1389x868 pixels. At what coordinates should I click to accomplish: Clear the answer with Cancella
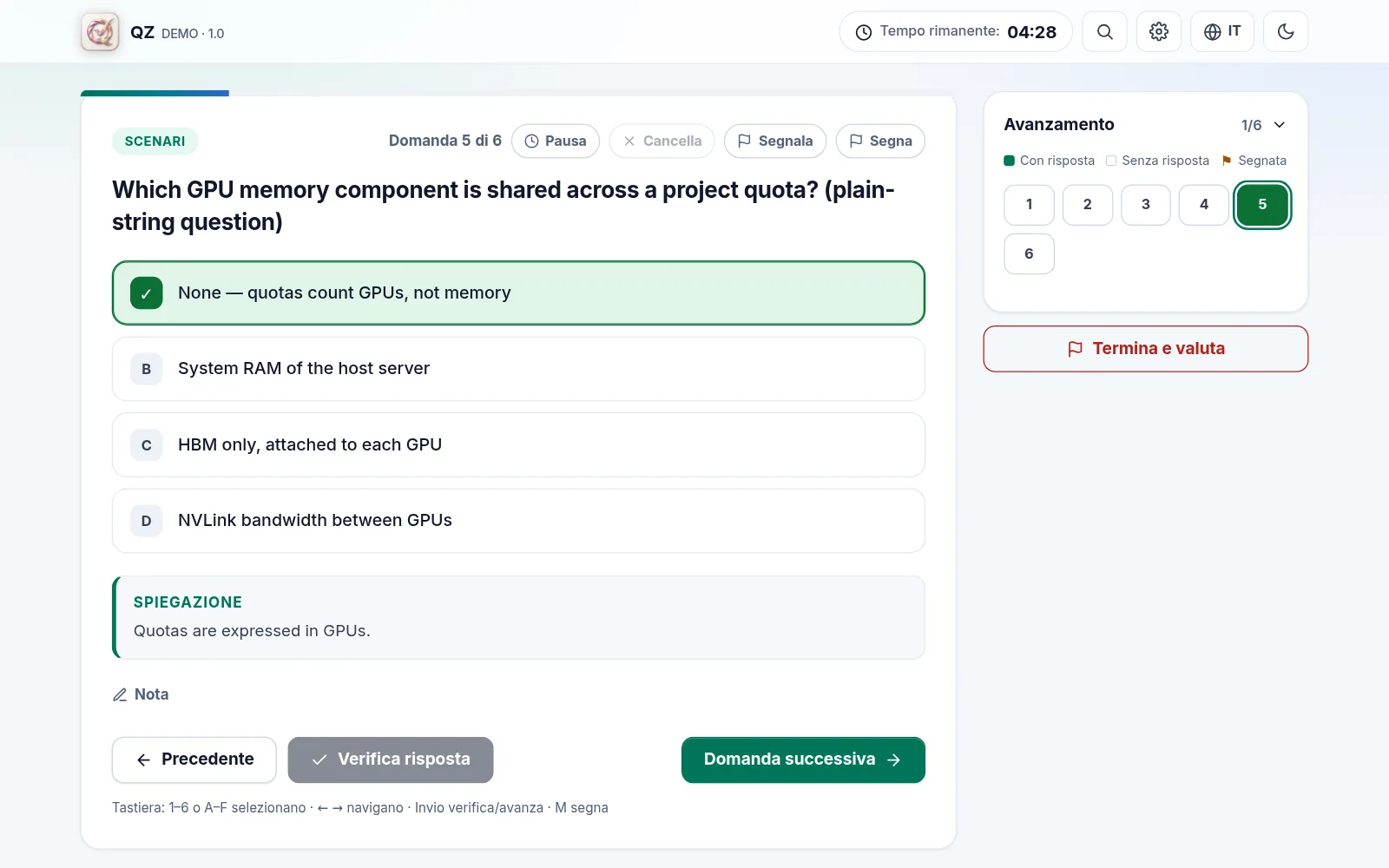[x=662, y=141]
